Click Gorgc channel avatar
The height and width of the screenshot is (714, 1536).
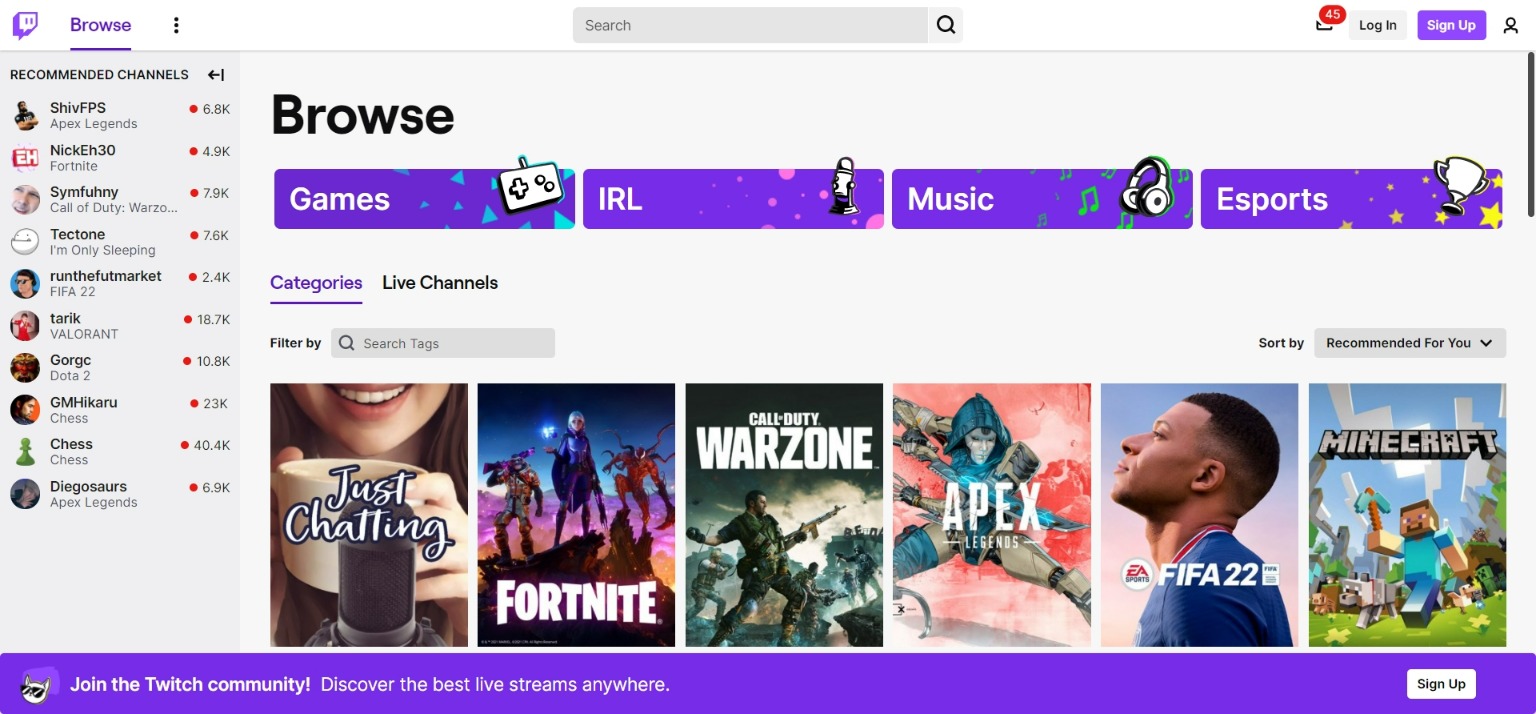point(25,368)
